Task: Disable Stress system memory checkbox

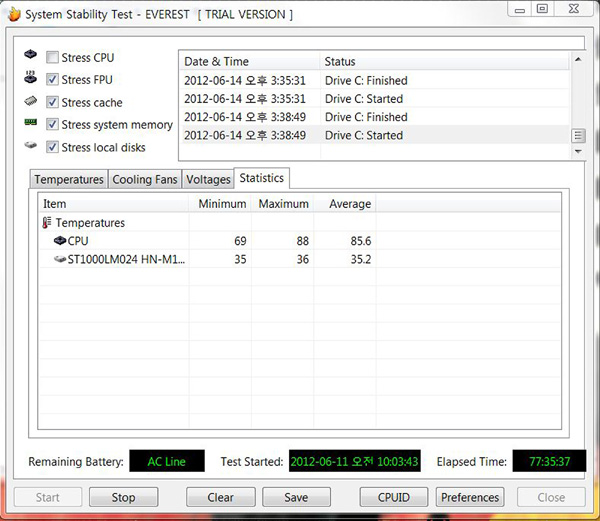Action: tap(52, 124)
